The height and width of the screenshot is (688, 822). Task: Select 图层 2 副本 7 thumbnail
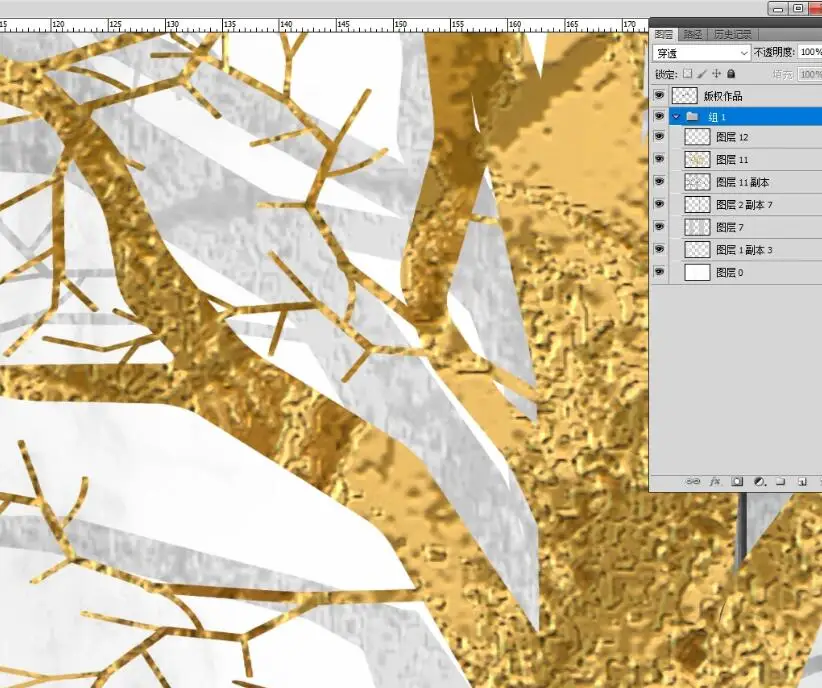point(698,205)
